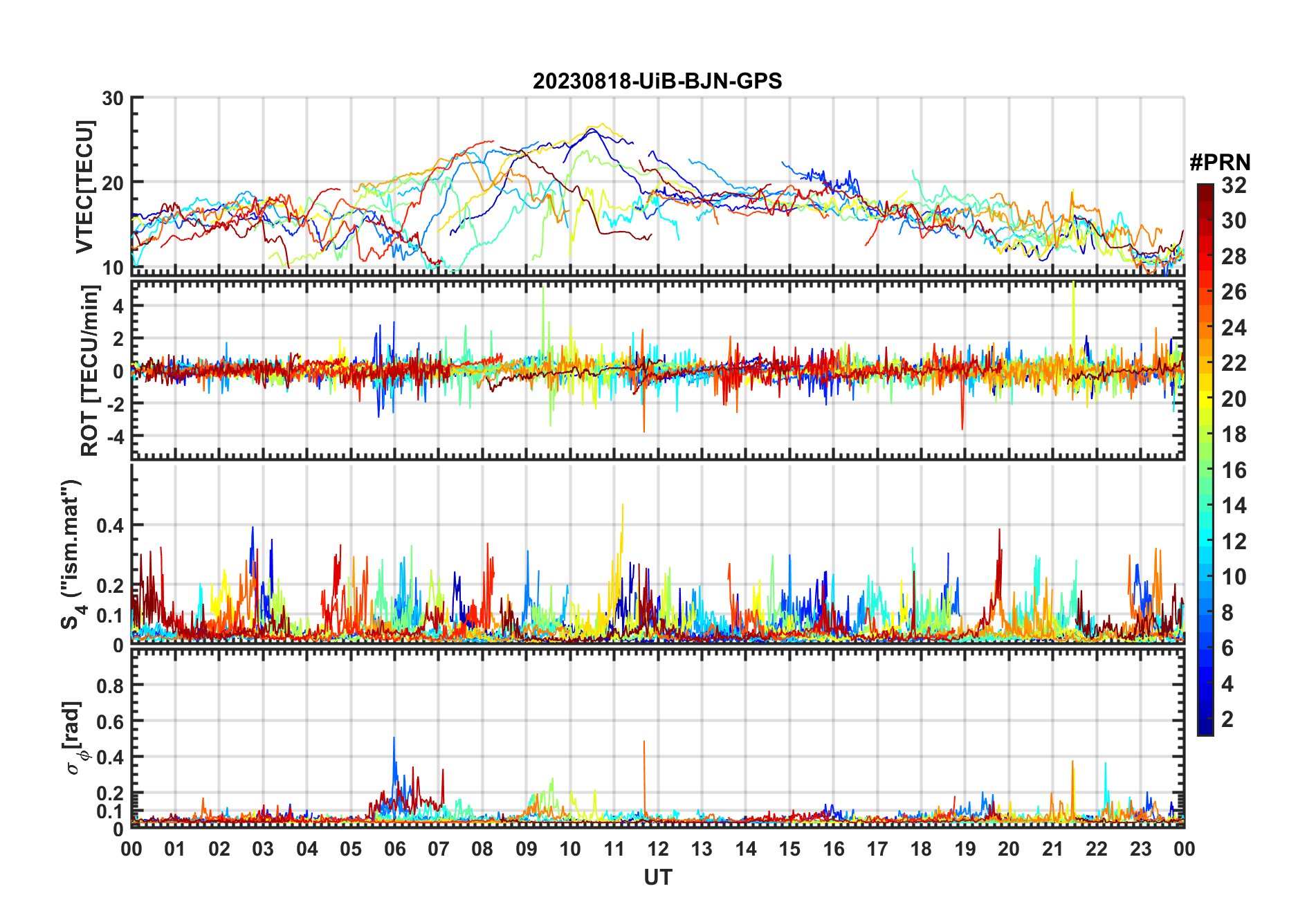The width and height of the screenshot is (1316, 920).
Task: Select the blue colorbar region at PRN 8
Action: coord(1205,613)
